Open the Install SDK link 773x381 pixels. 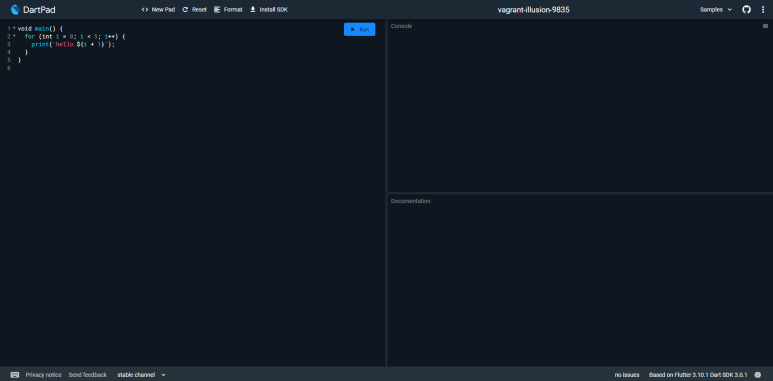click(269, 9)
